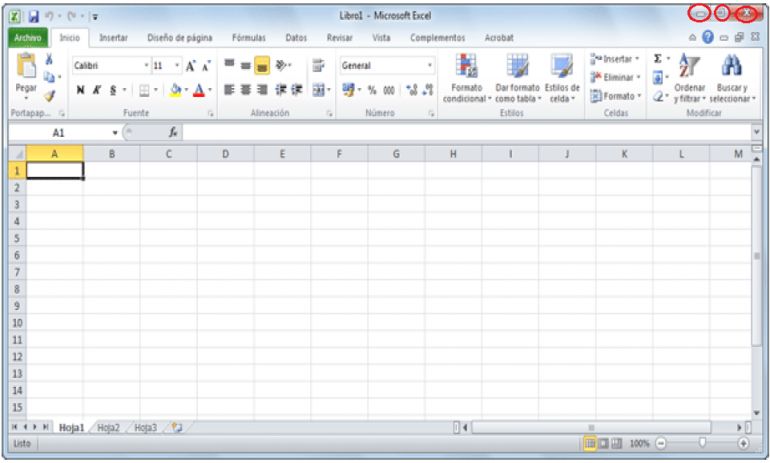Click the vertical scrollbar thumb
Viewport: 770px width, 463px height.
pos(757,255)
